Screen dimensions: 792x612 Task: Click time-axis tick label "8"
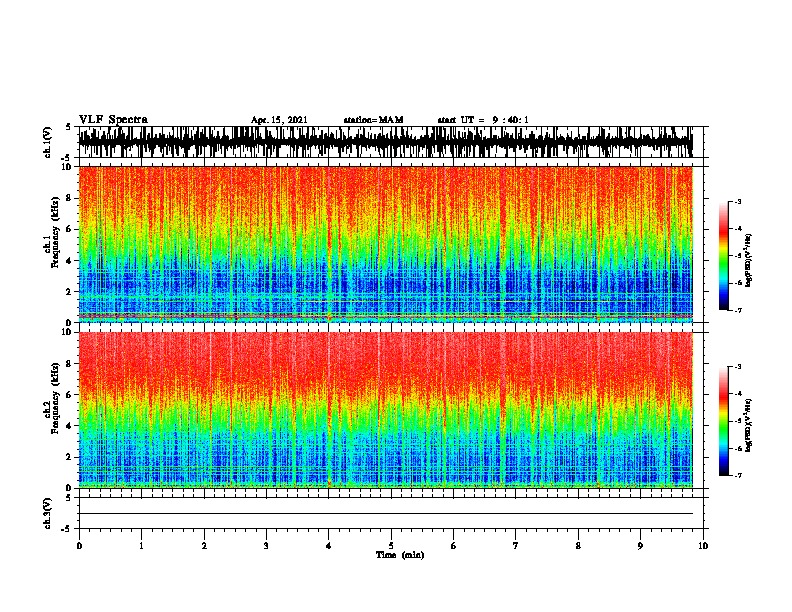[578, 546]
